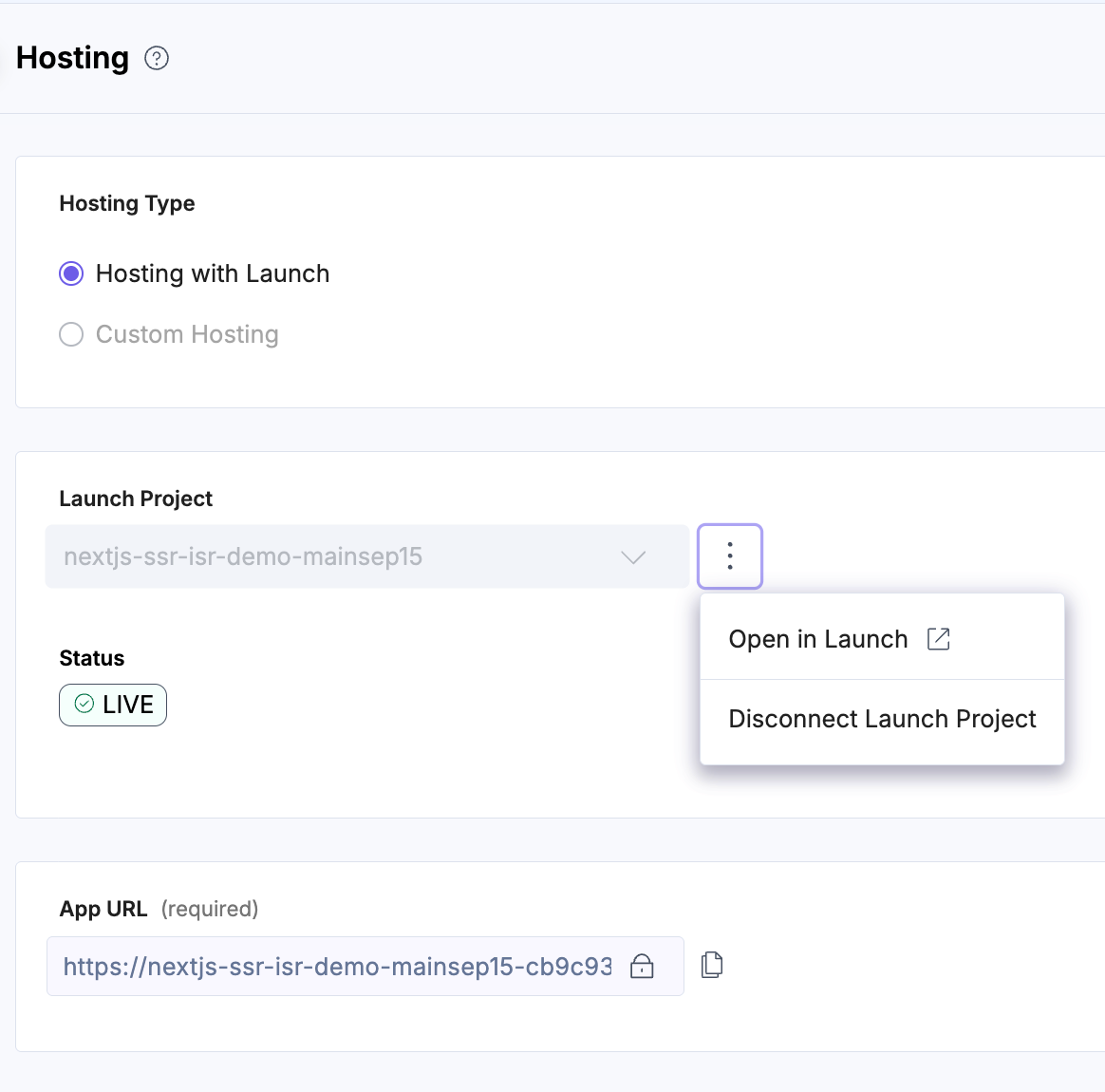Select the Hosting with Launch radio button

(x=71, y=274)
